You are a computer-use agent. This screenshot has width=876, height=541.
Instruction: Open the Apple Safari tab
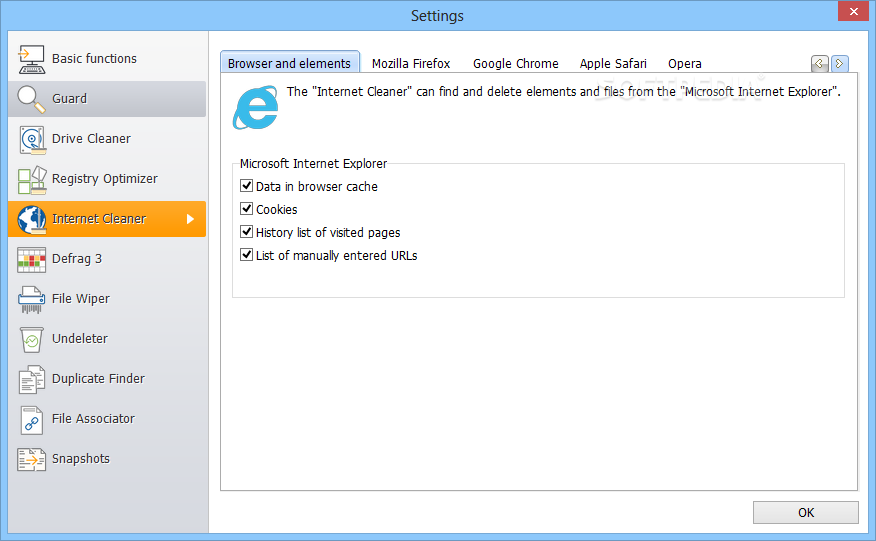pyautogui.click(x=613, y=64)
